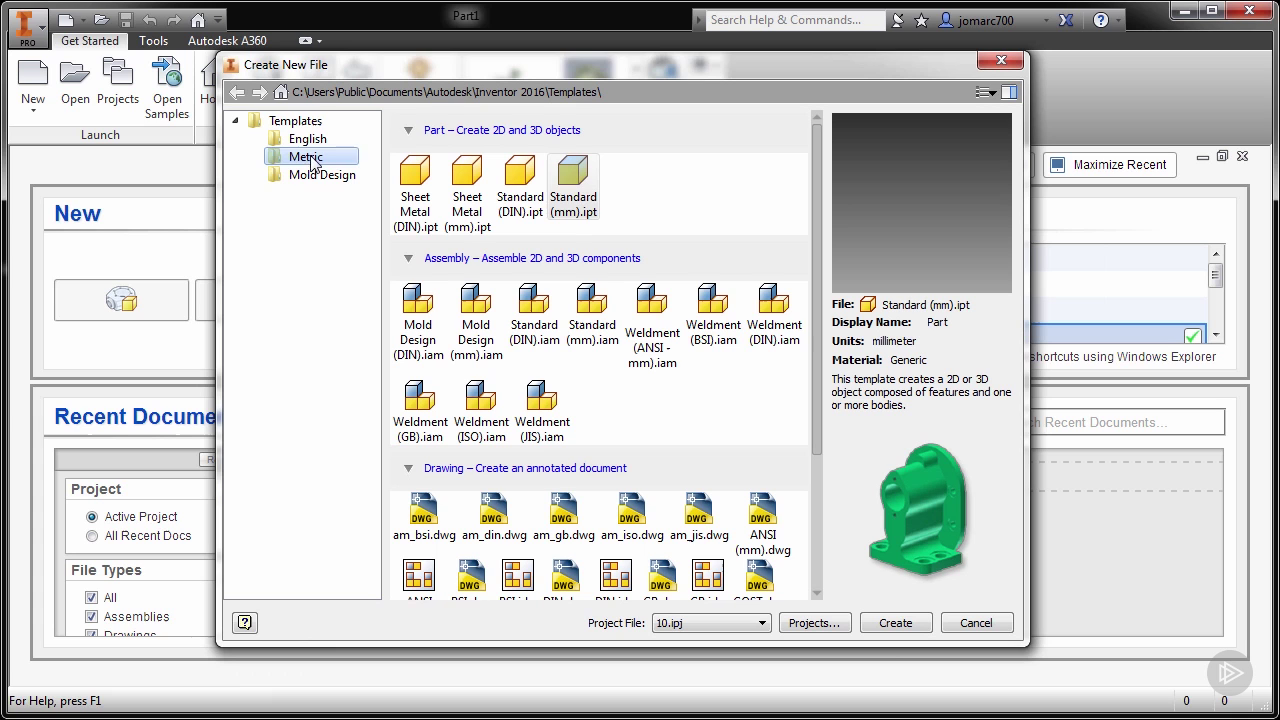Click the Maximize Recent button
The image size is (1280, 720).
coord(1109,165)
